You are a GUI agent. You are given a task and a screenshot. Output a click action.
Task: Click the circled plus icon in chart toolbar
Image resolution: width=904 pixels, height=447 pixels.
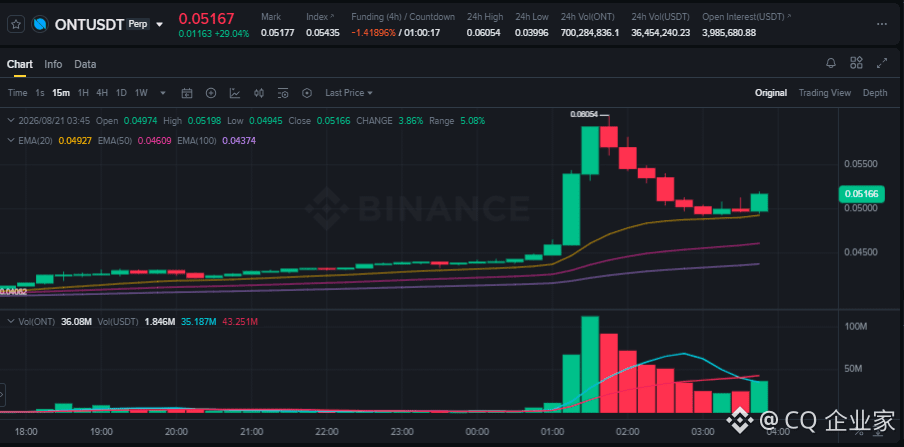210,93
